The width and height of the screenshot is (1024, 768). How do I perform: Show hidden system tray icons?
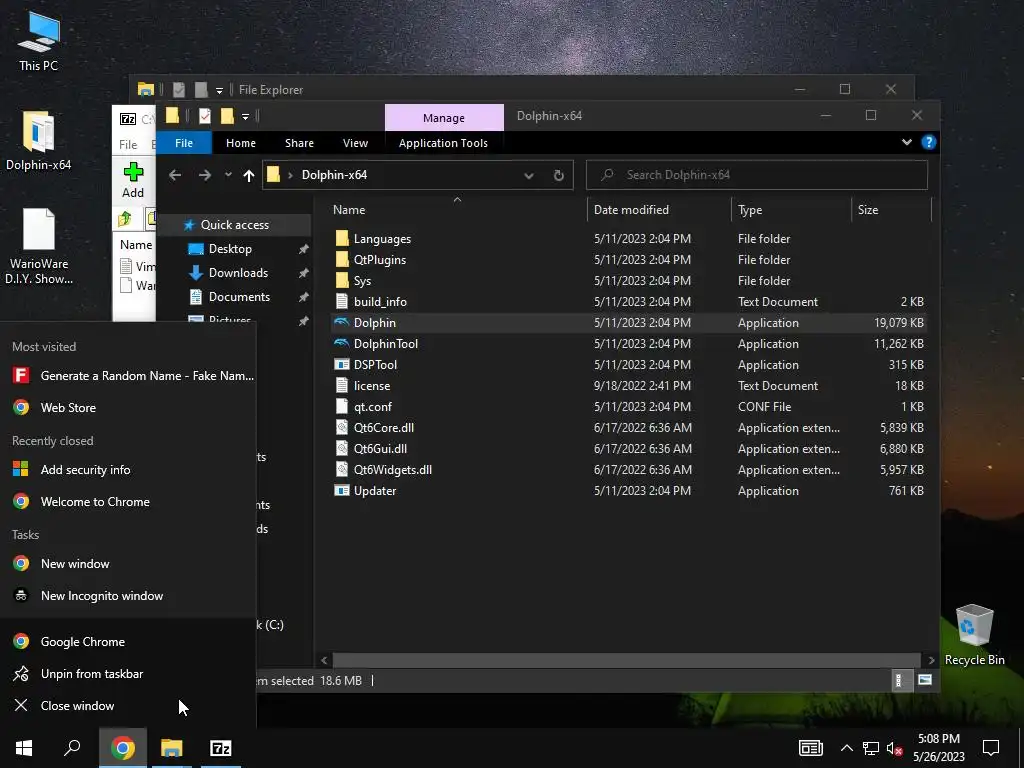[x=846, y=748]
